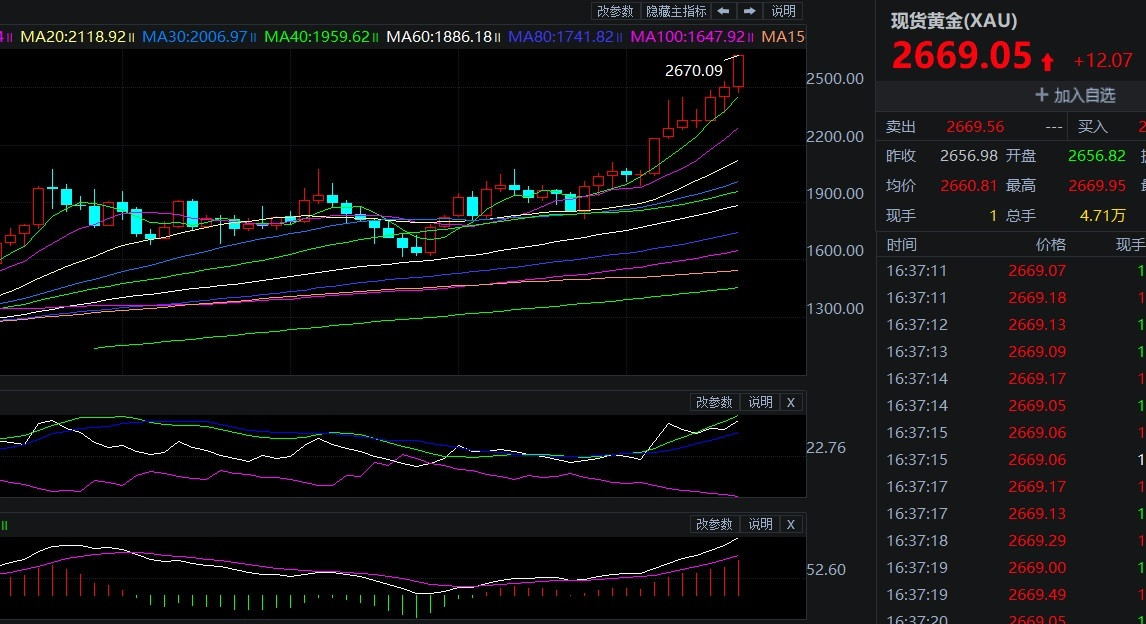This screenshot has width=1146, height=624.
Task: Click 隐藏主指标 to hide main indicator
Action: 676,11
